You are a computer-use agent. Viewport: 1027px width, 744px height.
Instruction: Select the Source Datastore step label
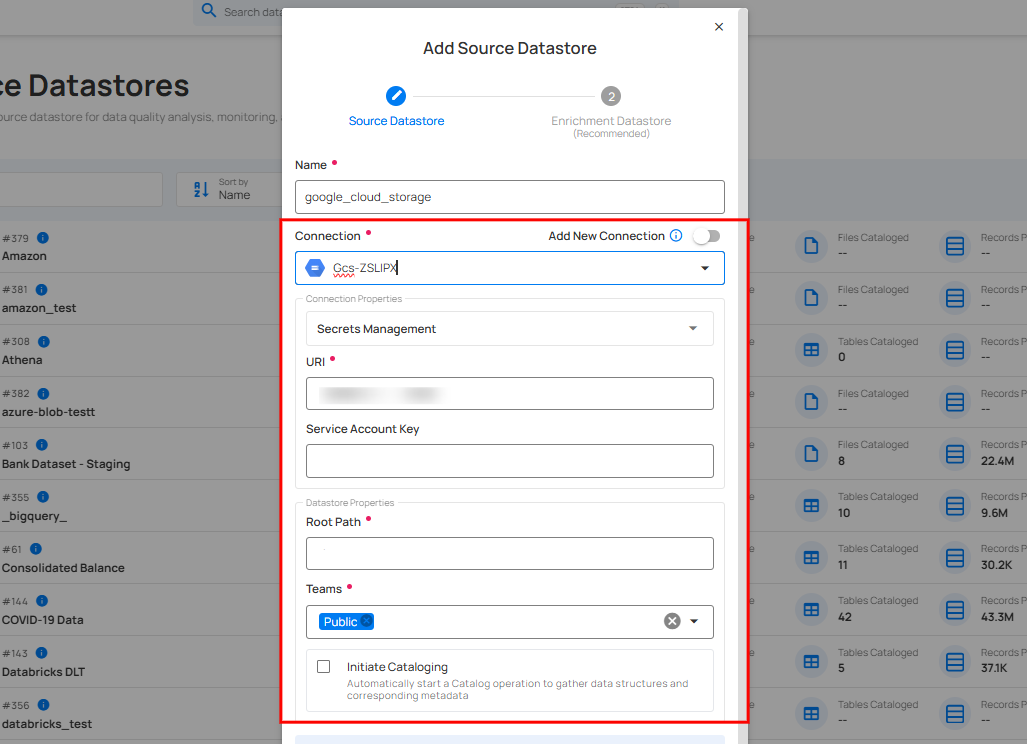(x=396, y=119)
